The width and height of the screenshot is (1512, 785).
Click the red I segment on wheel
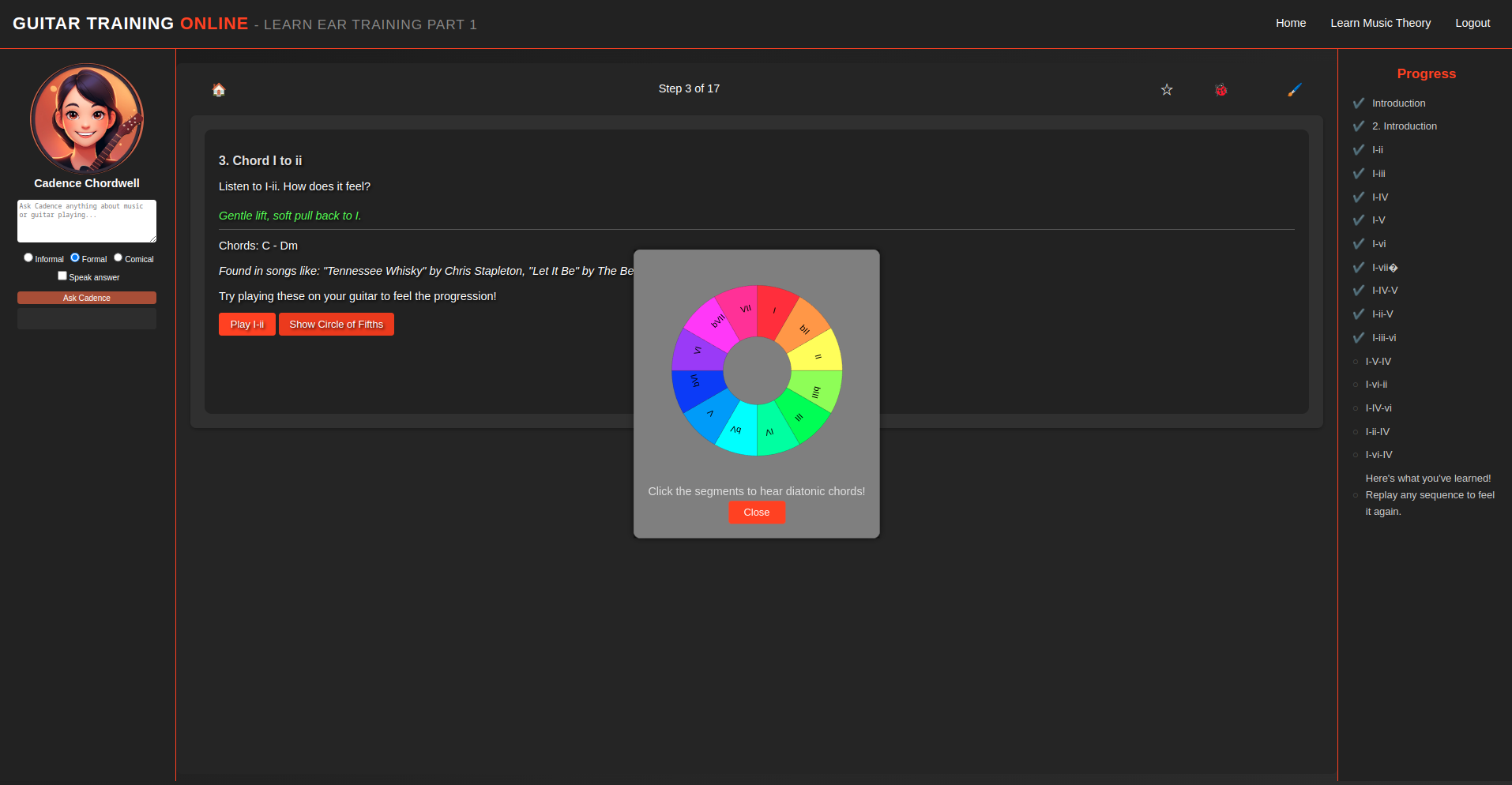click(x=773, y=310)
